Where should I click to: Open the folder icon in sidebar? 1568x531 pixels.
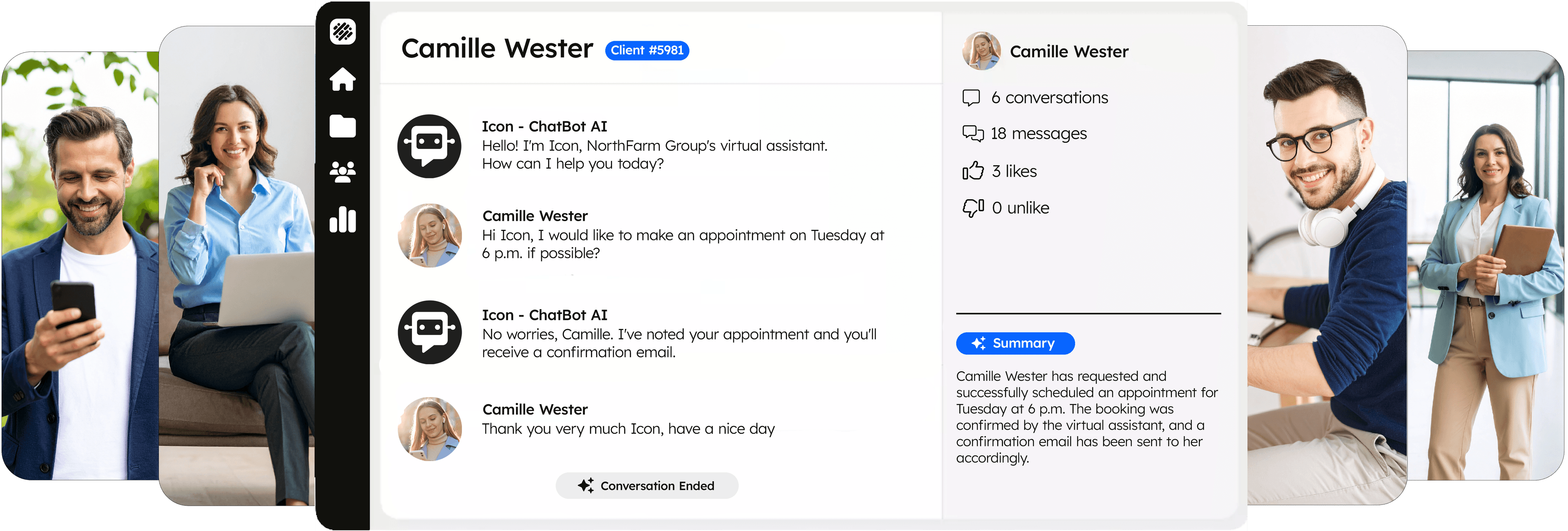point(343,126)
